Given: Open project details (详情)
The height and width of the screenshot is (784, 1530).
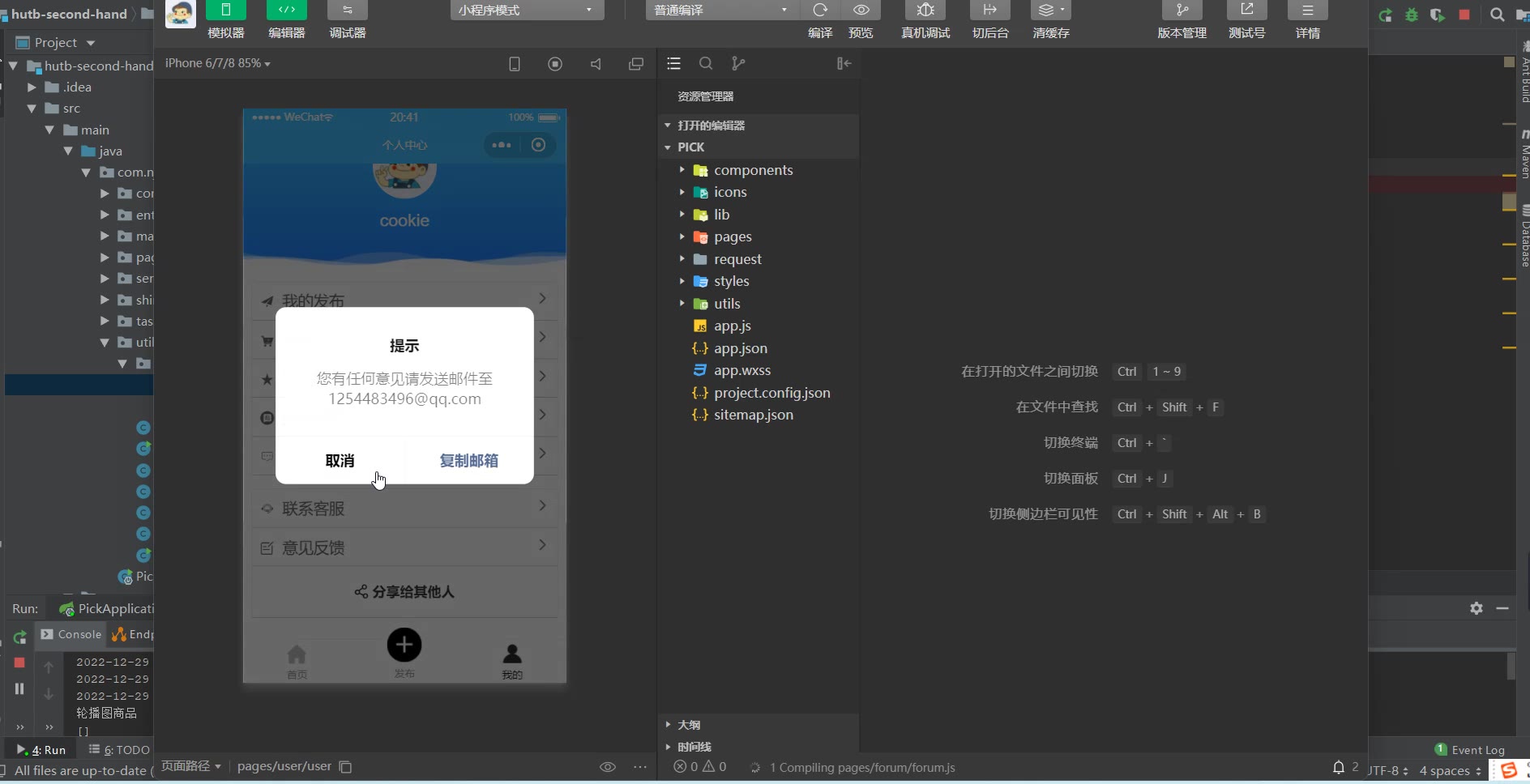Looking at the screenshot, I should 1308,11.
